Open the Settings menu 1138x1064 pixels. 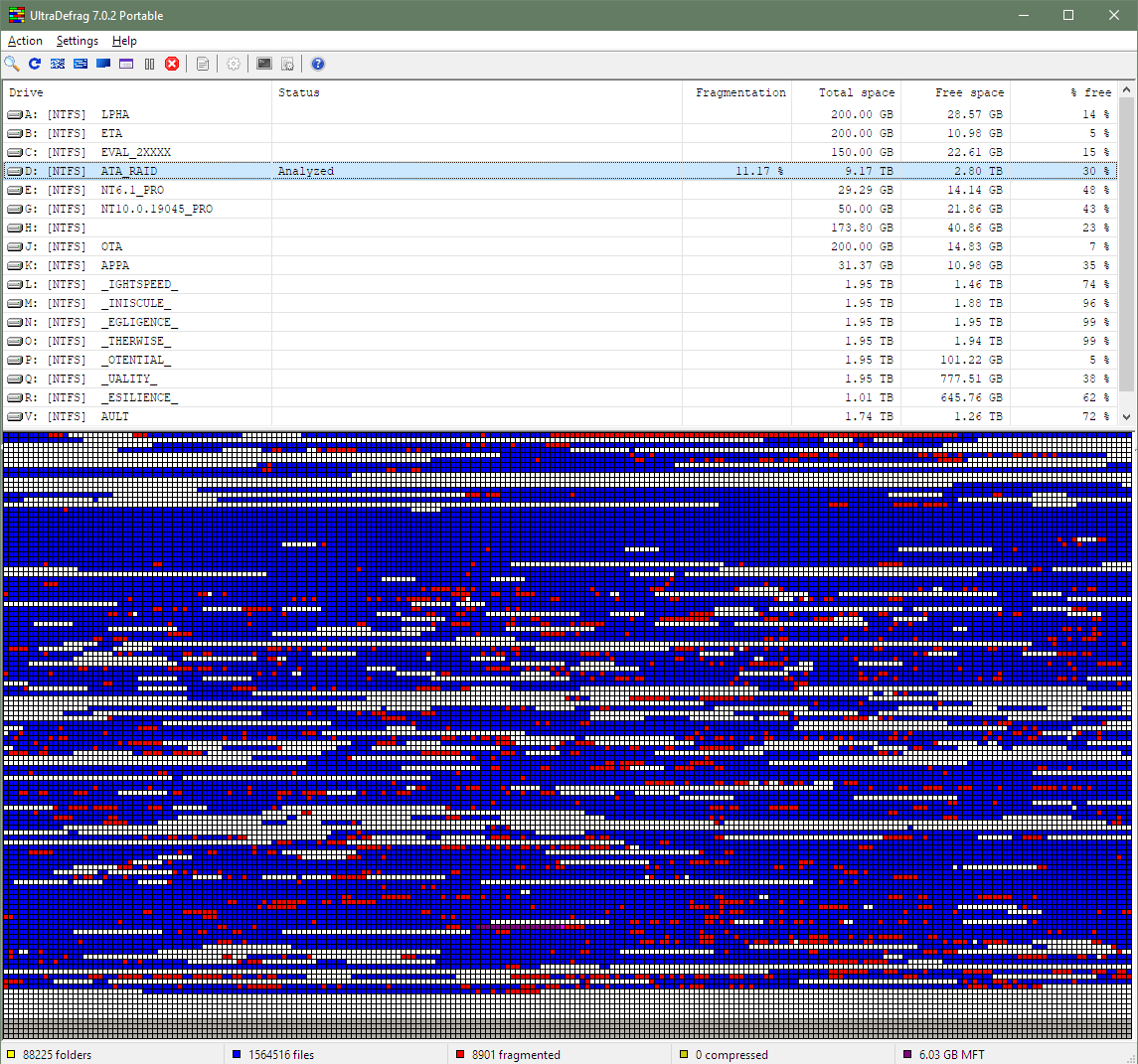pos(77,41)
